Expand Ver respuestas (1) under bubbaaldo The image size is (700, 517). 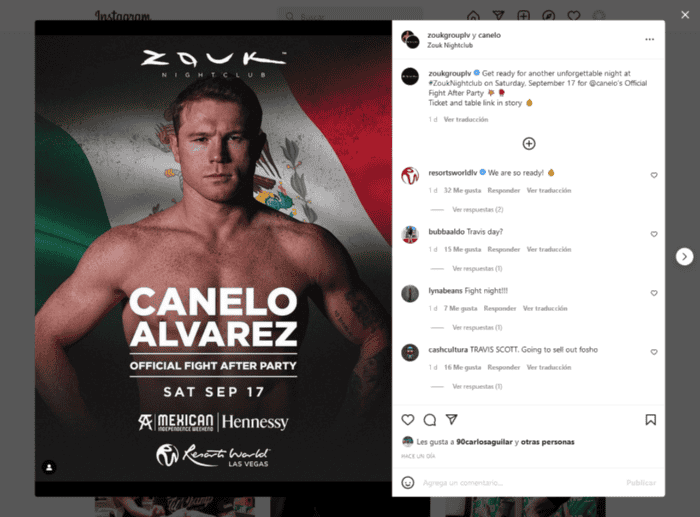click(477, 268)
